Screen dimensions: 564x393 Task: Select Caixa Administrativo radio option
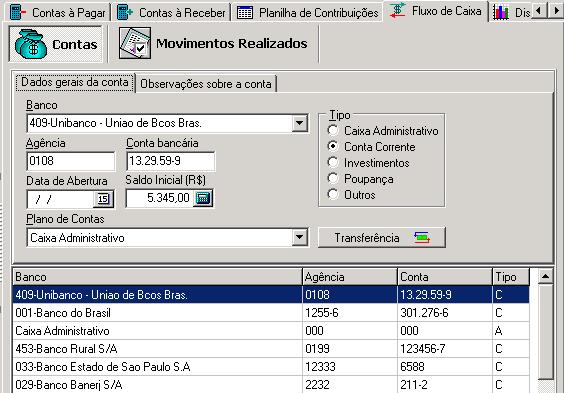[x=383, y=131]
